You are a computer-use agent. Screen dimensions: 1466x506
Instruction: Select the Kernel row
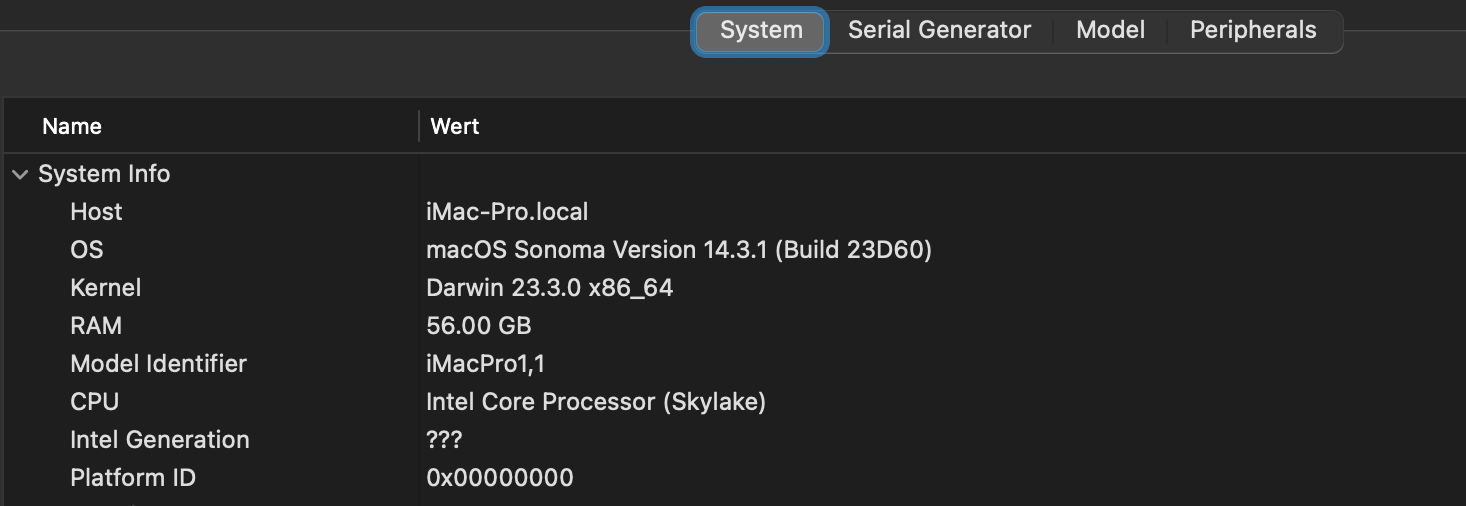pyautogui.click(x=106, y=288)
